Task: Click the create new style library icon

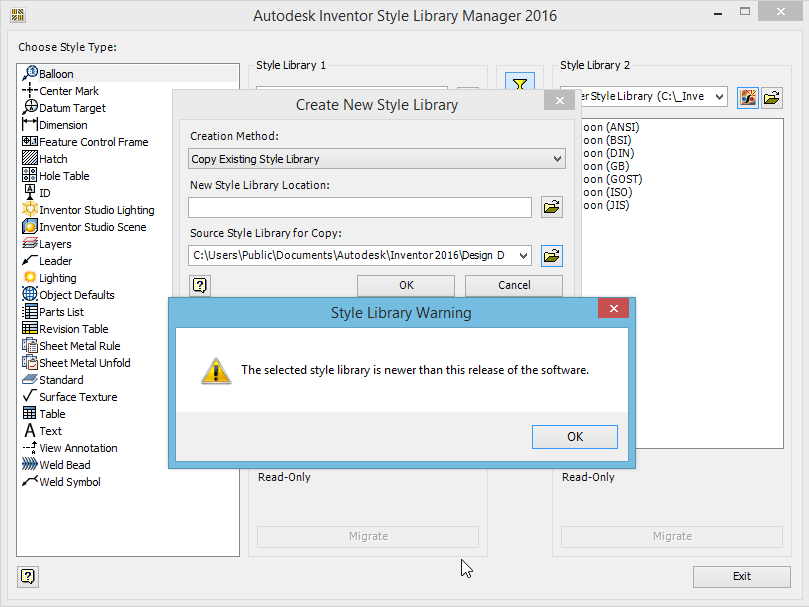Action: [747, 97]
